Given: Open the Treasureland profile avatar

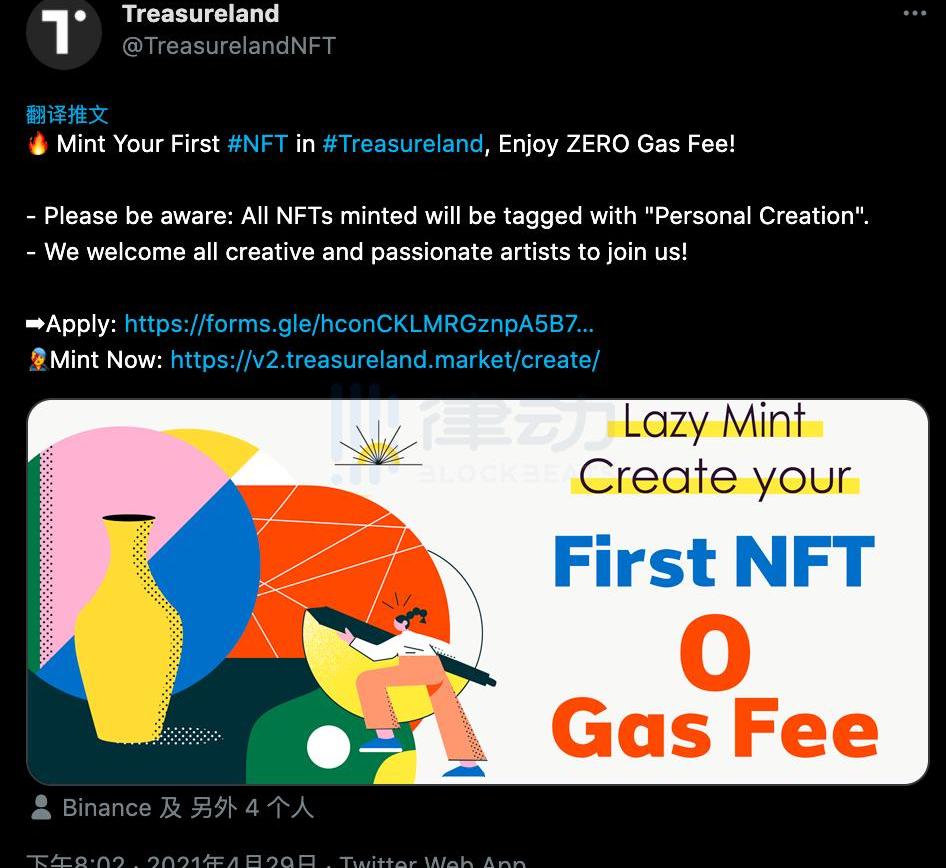Looking at the screenshot, I should [64, 32].
